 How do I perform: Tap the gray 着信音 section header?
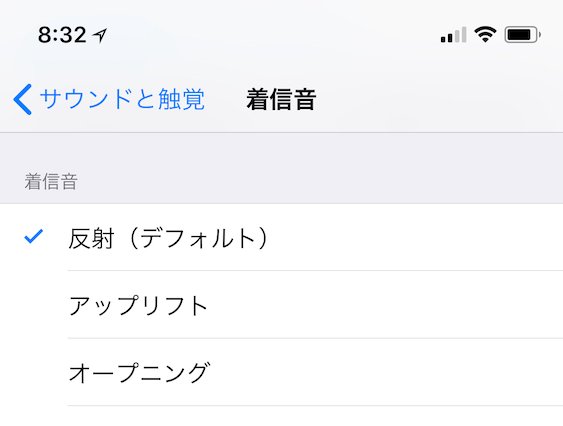51,181
